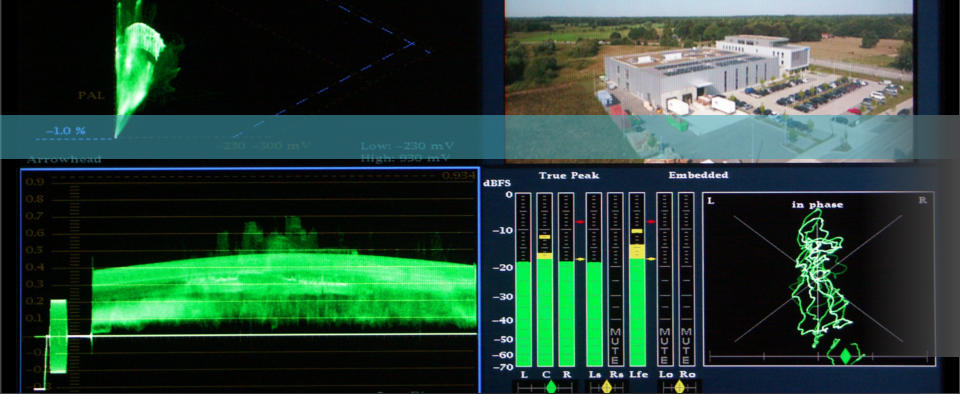The height and width of the screenshot is (394, 960).
Task: Select the green luma waveform display tile
Action: (250, 280)
